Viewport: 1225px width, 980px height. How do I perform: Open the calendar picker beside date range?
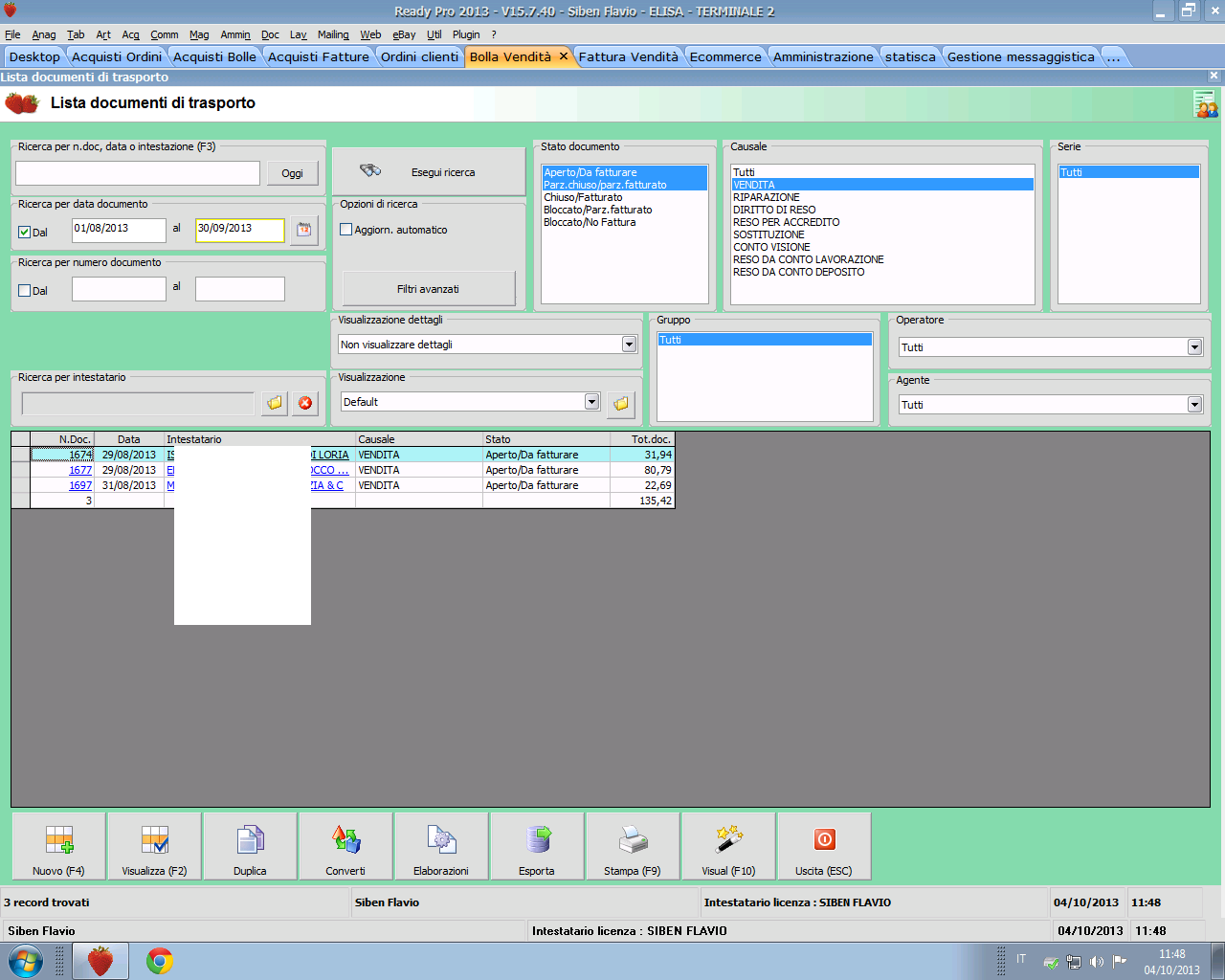(x=303, y=230)
